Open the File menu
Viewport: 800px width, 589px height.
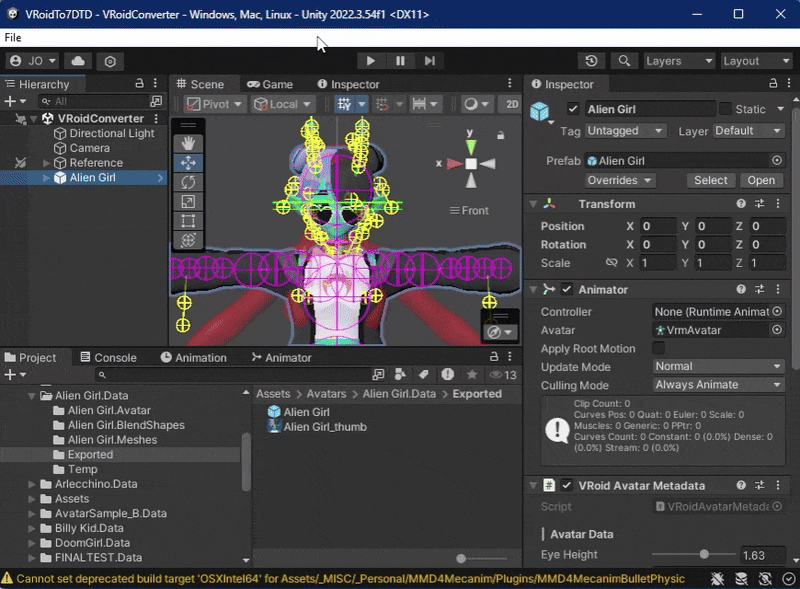click(x=13, y=37)
